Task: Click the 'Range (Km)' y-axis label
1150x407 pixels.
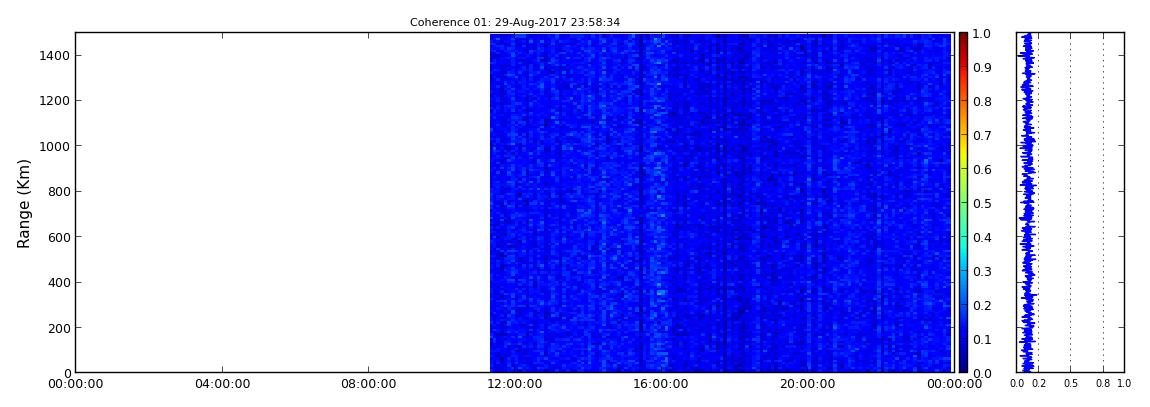Action: pos(23,203)
